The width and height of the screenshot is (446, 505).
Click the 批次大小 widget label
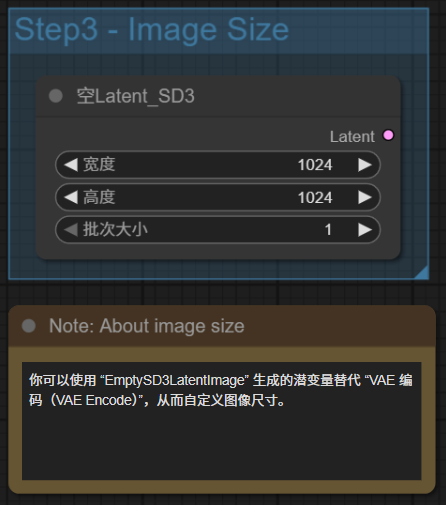tap(115, 230)
